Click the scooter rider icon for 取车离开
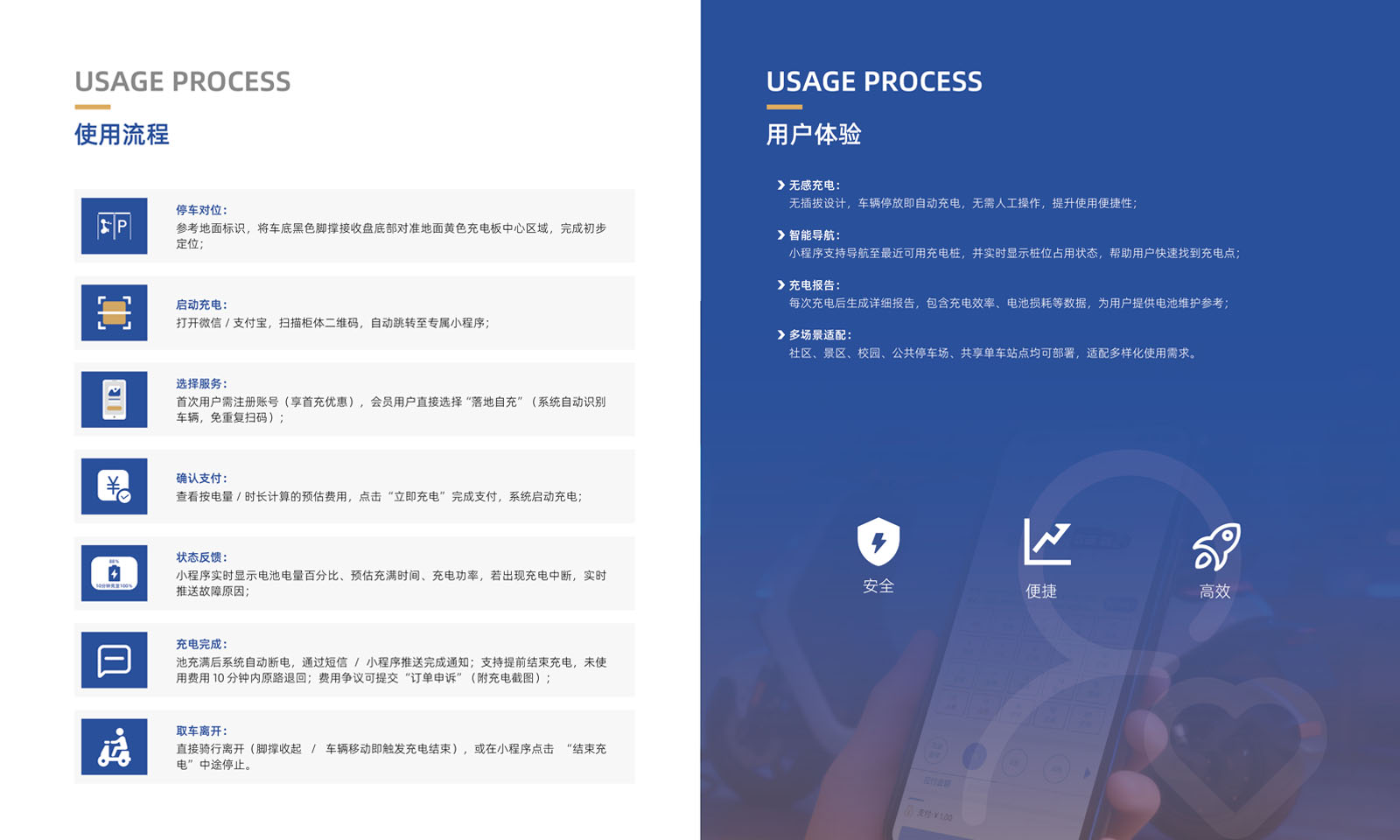The image size is (1400, 840). 114,746
